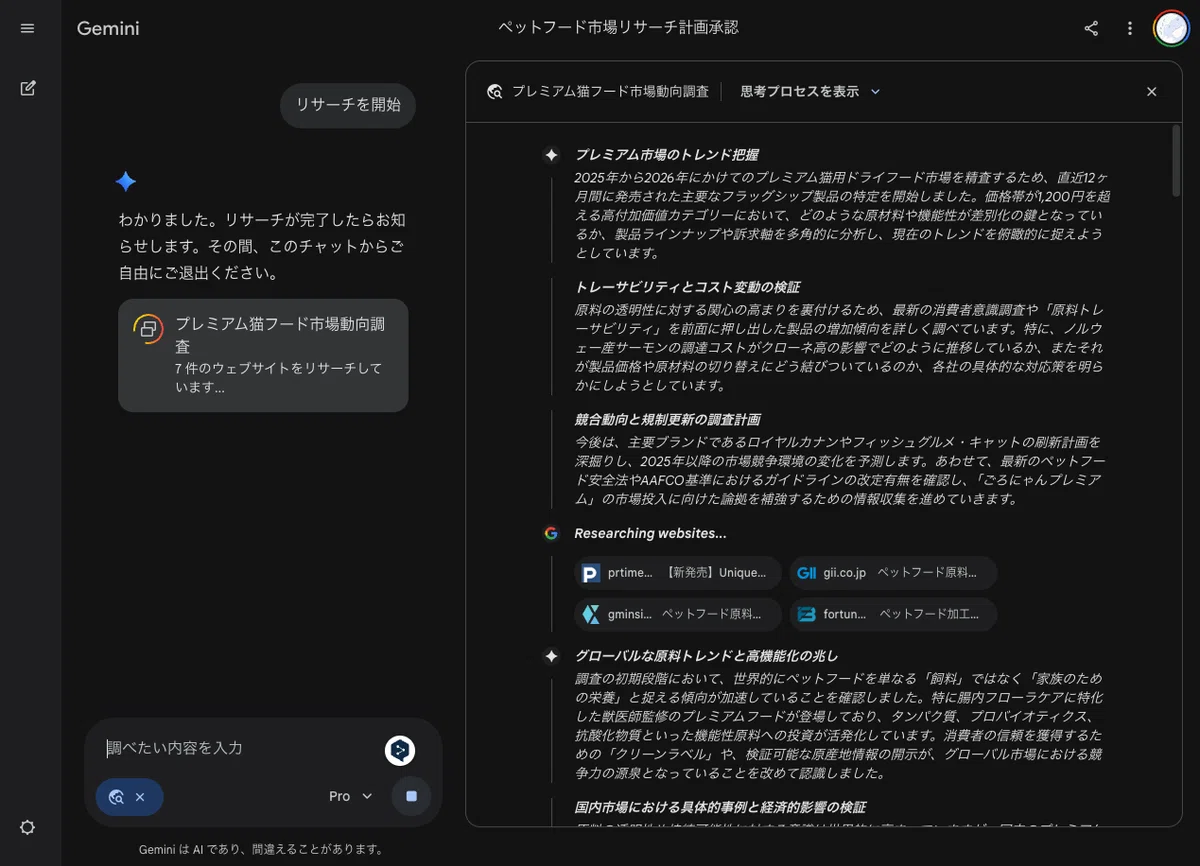
Task: Open the プレミアム猫フード市場動向調査 research card
Action: pyautogui.click(x=263, y=355)
